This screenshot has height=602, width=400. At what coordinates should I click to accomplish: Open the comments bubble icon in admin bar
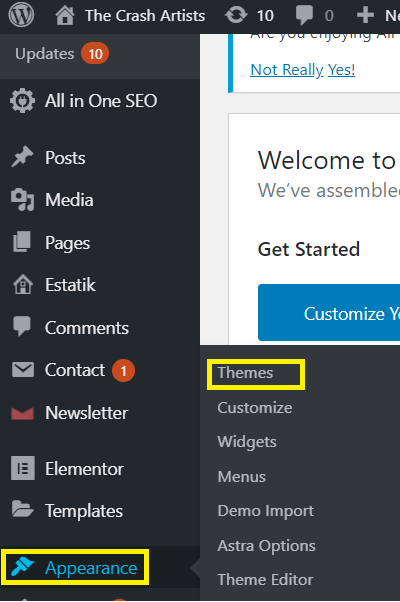304,16
